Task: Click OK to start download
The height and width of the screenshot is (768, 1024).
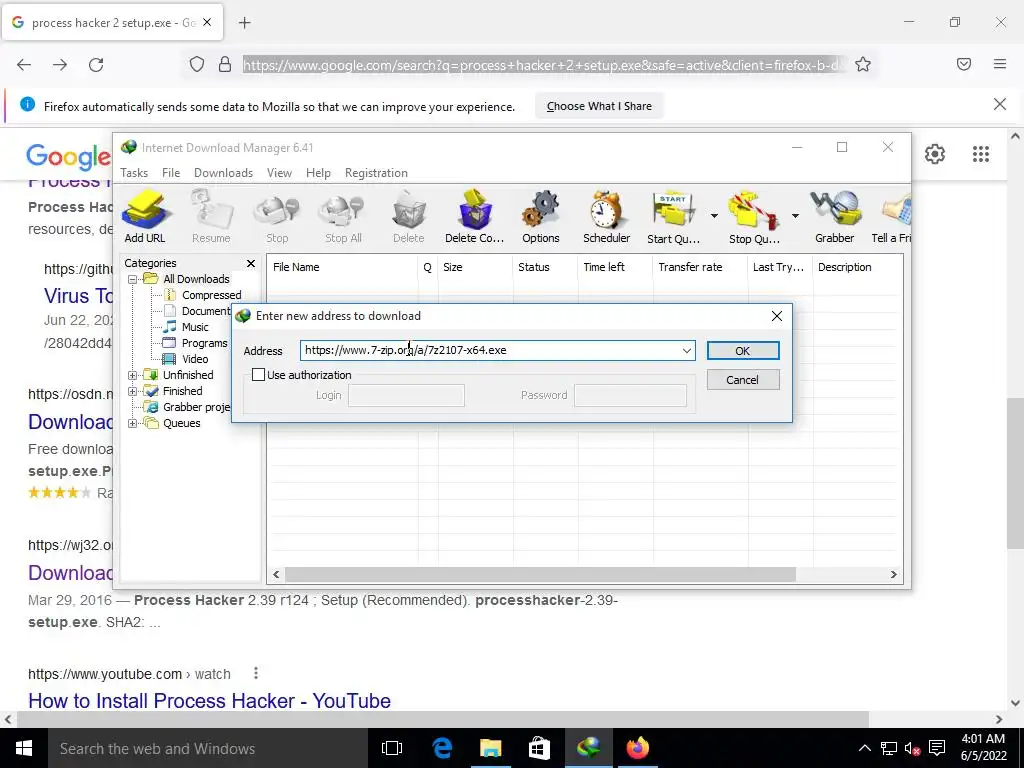Action: [x=743, y=351]
